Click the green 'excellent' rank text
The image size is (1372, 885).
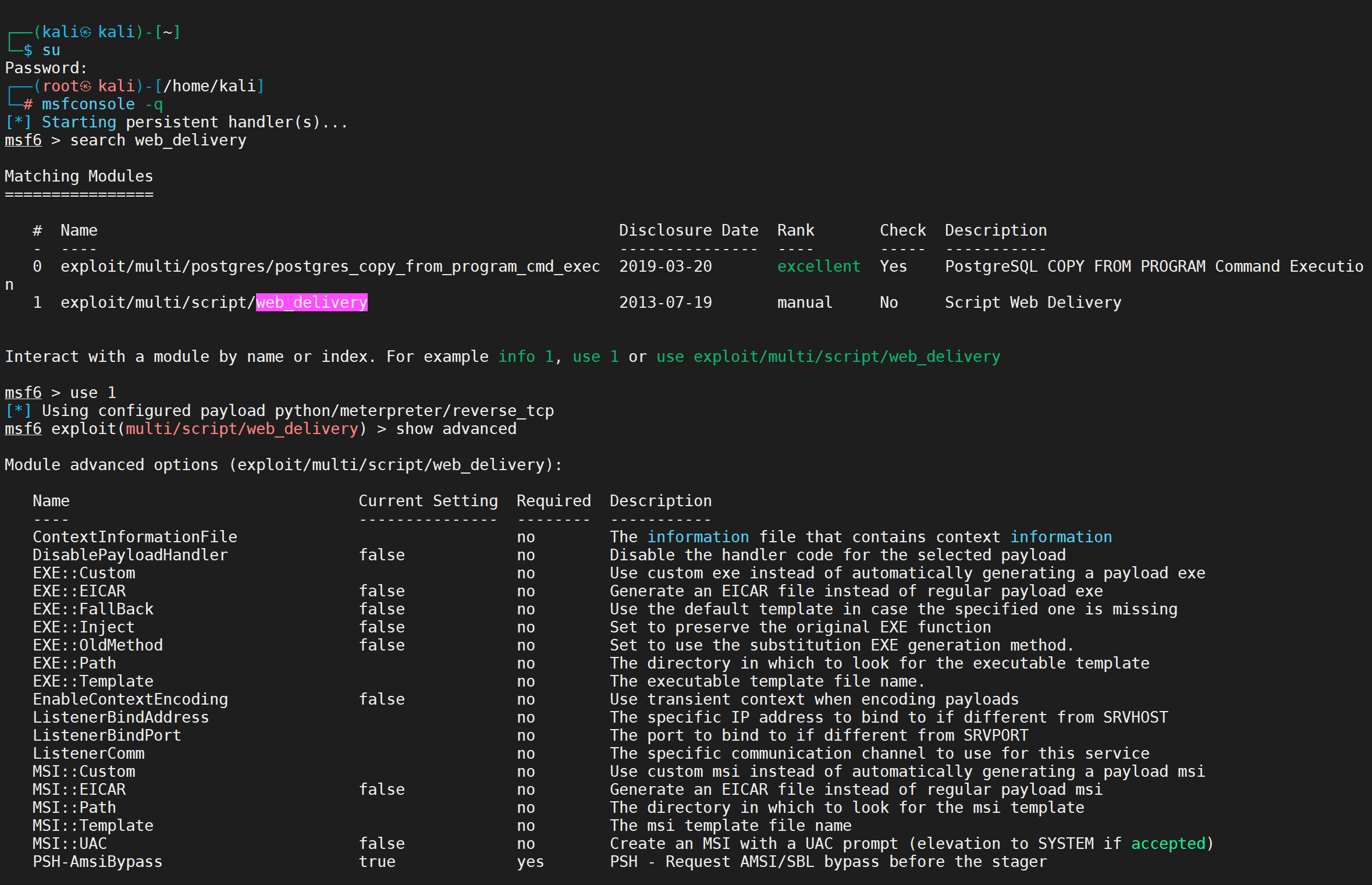tap(818, 266)
